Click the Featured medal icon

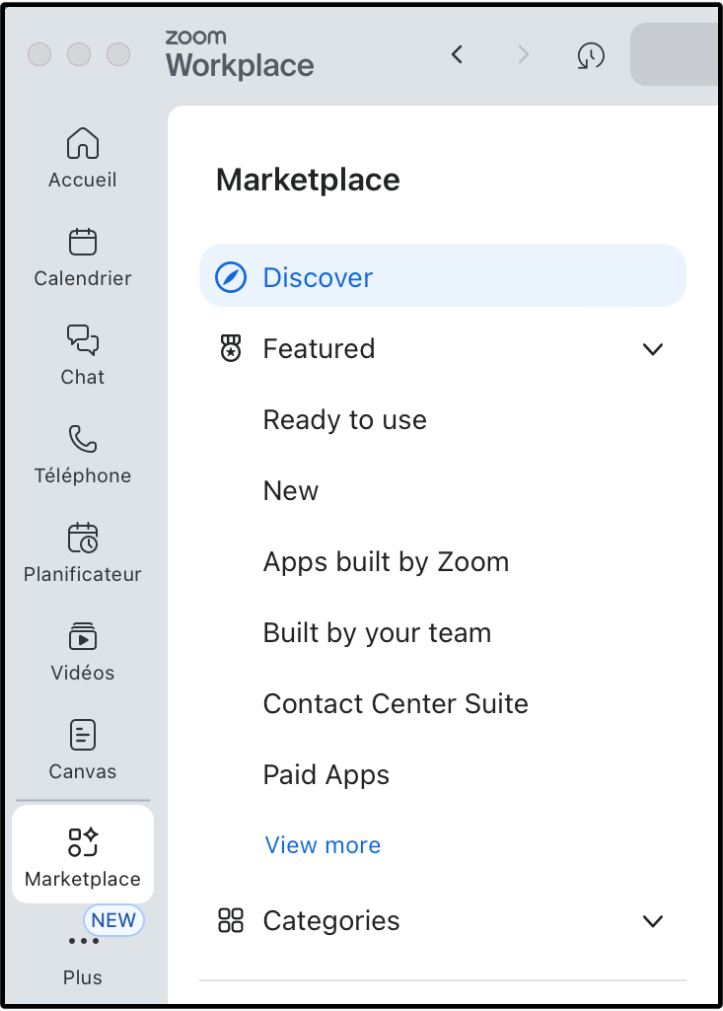point(231,349)
